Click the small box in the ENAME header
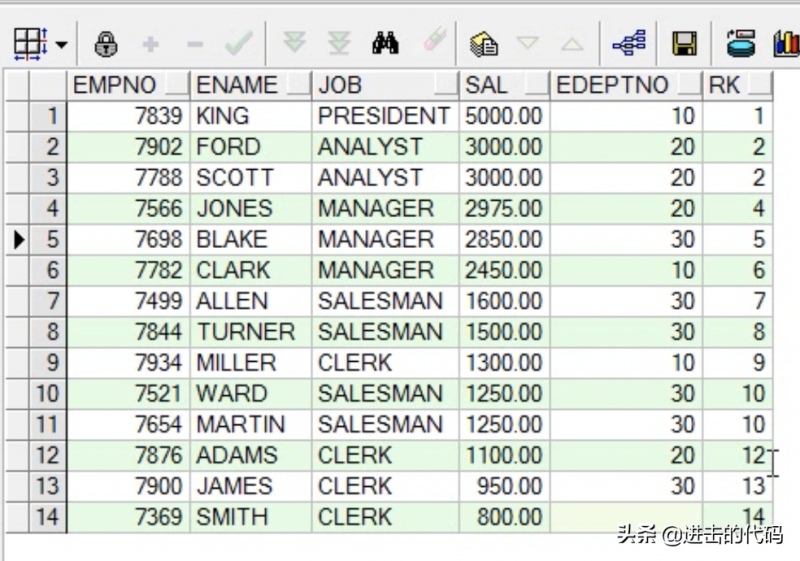Viewport: 800px width, 561px height. pos(298,84)
